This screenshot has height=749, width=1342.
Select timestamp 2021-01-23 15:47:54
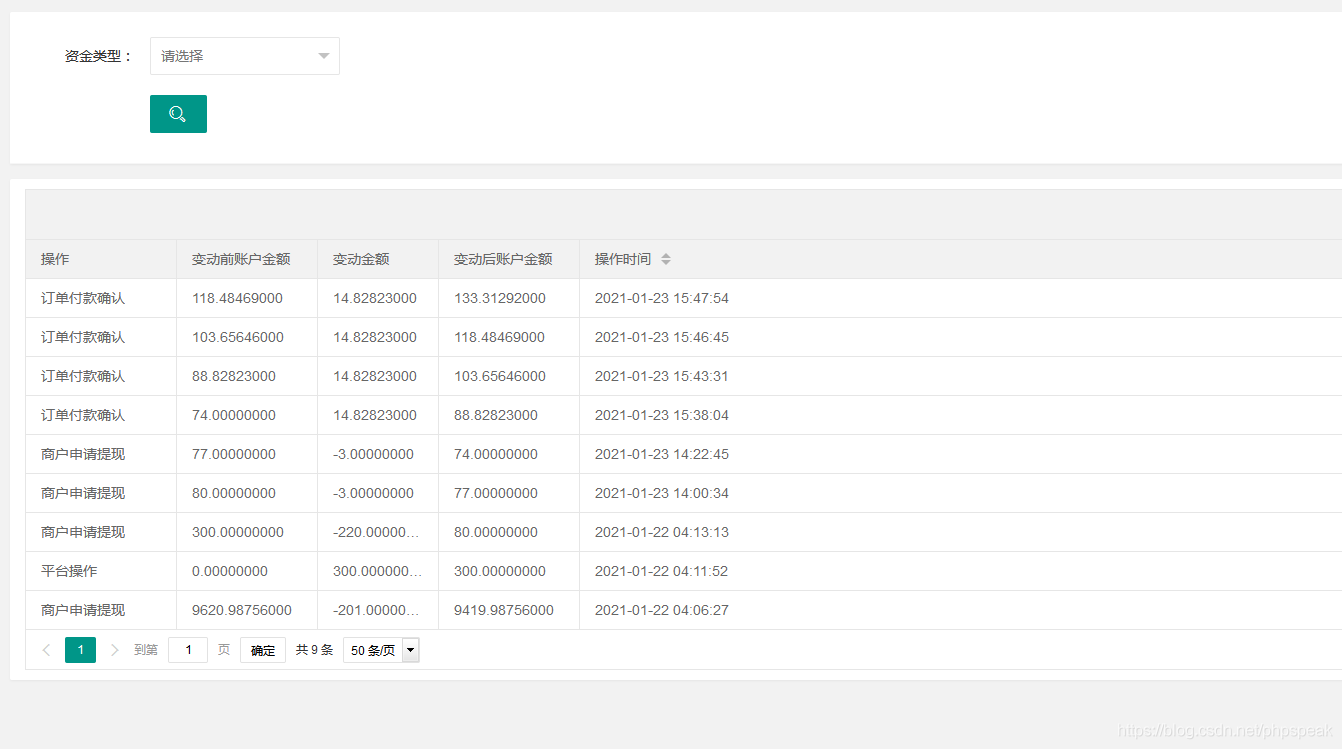coord(662,298)
